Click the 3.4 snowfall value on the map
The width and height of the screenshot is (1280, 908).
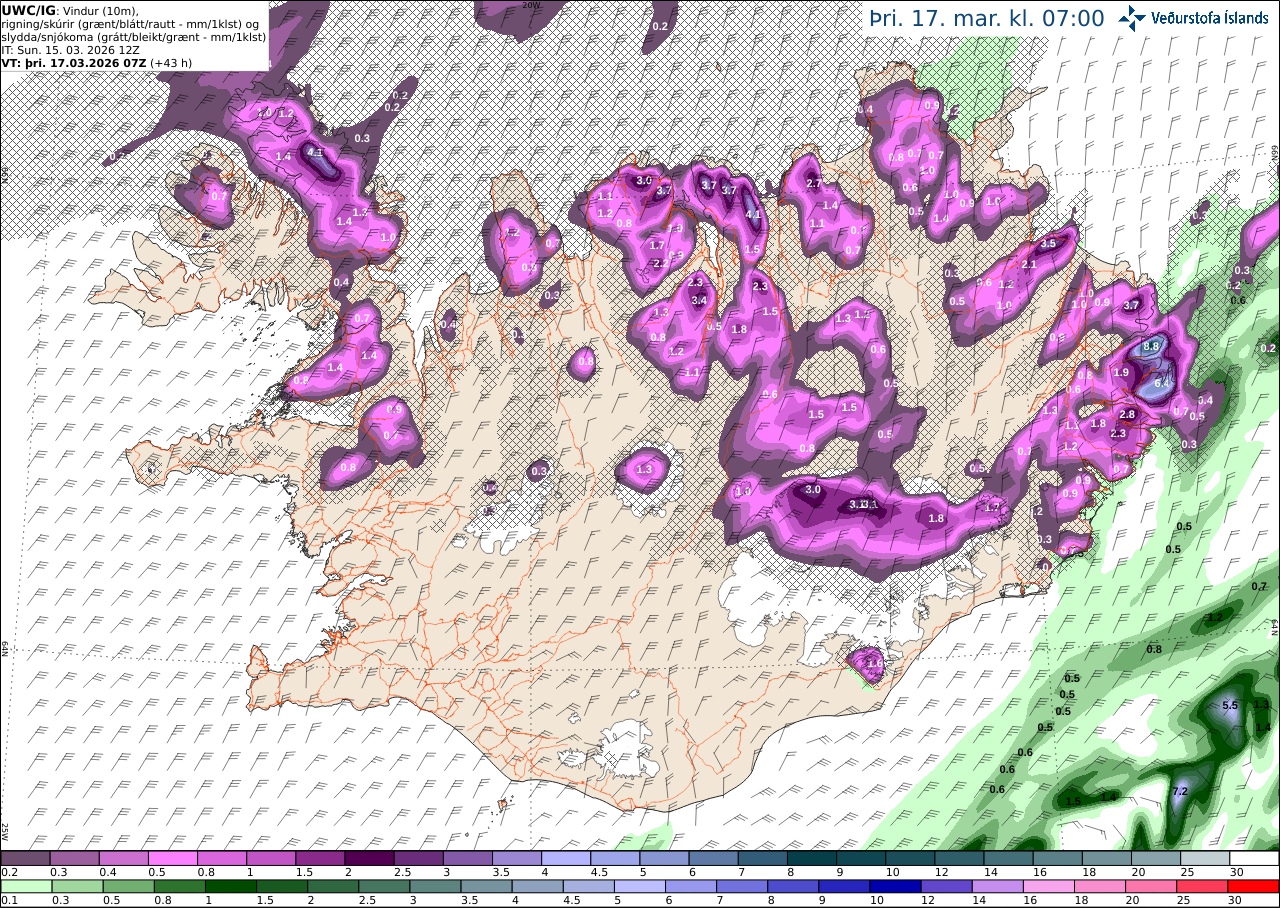coord(699,300)
